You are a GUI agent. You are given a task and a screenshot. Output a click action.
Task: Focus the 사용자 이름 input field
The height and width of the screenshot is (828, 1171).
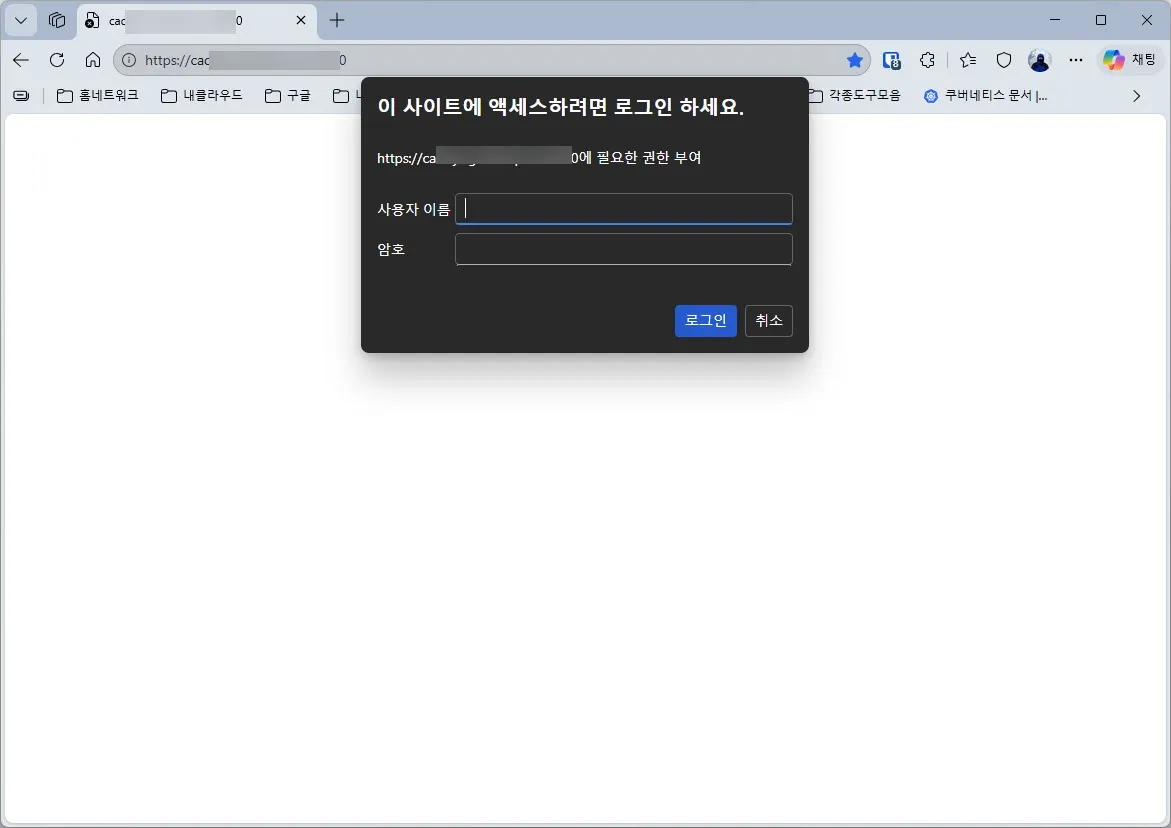[624, 209]
